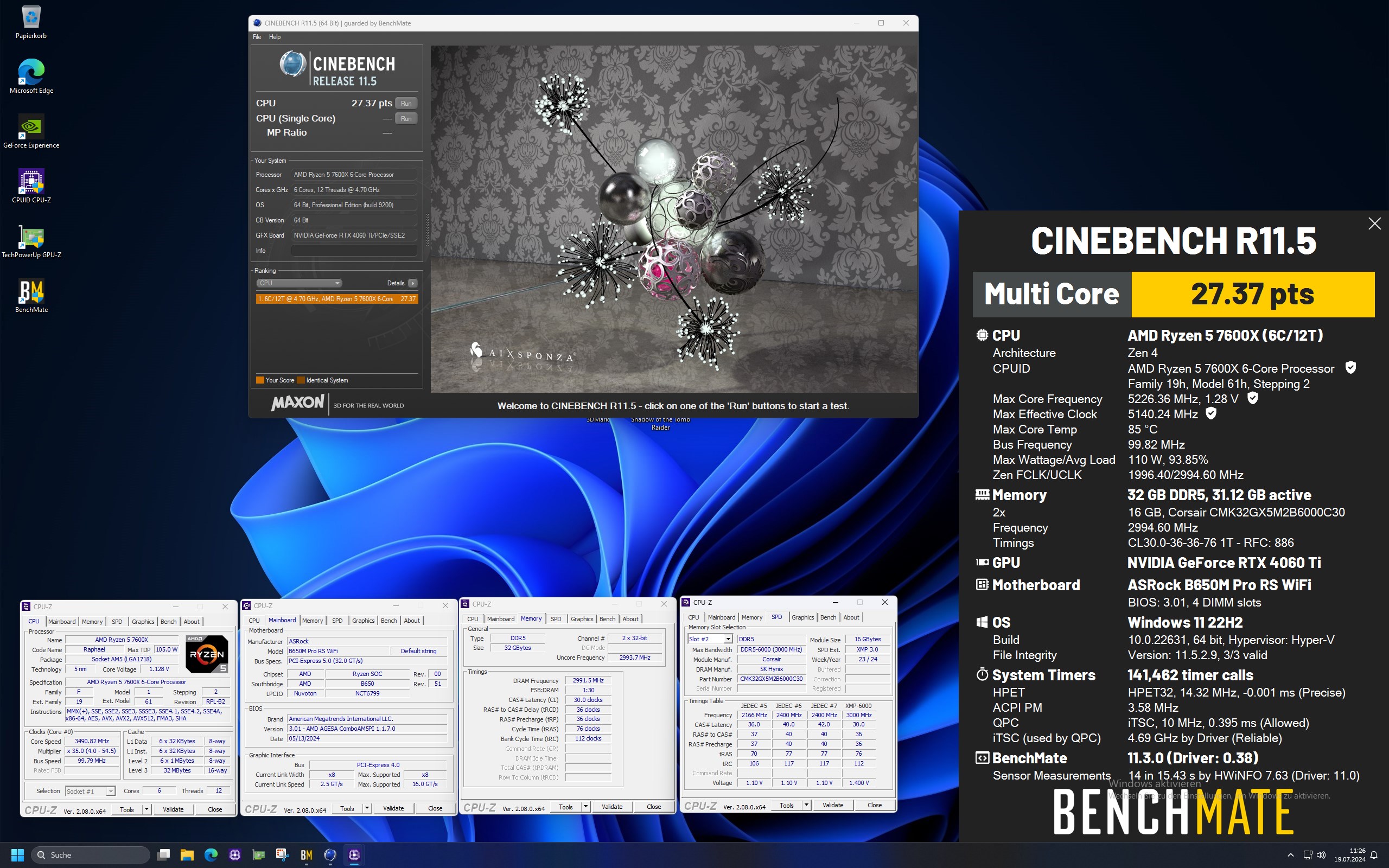
Task: Click Close in Memory CPU-Z window
Action: tap(654, 807)
